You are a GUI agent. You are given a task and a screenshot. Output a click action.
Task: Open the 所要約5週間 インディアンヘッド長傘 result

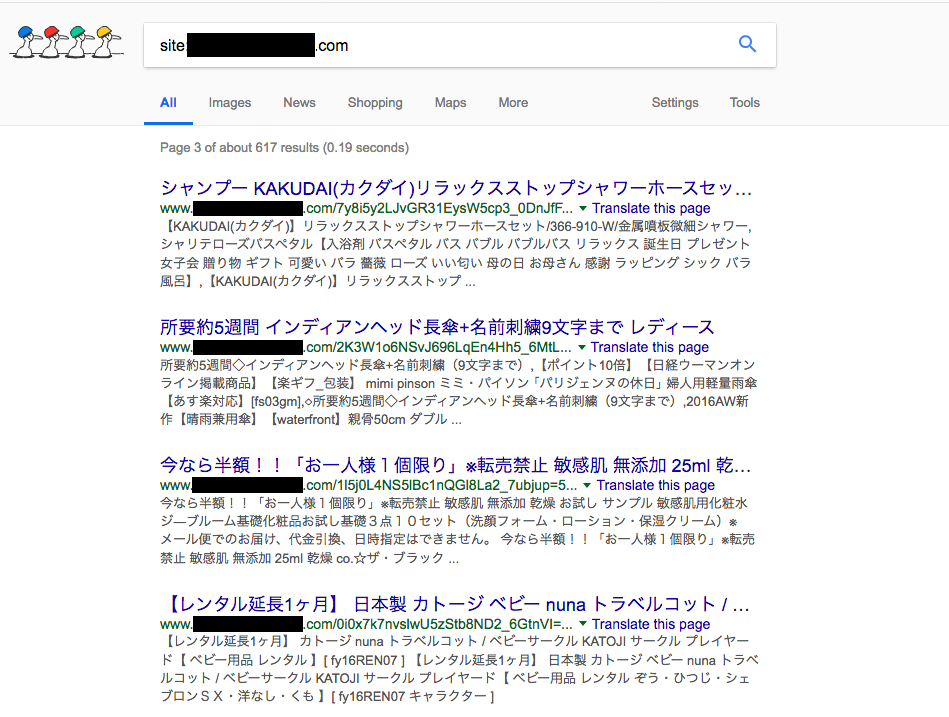coord(437,327)
